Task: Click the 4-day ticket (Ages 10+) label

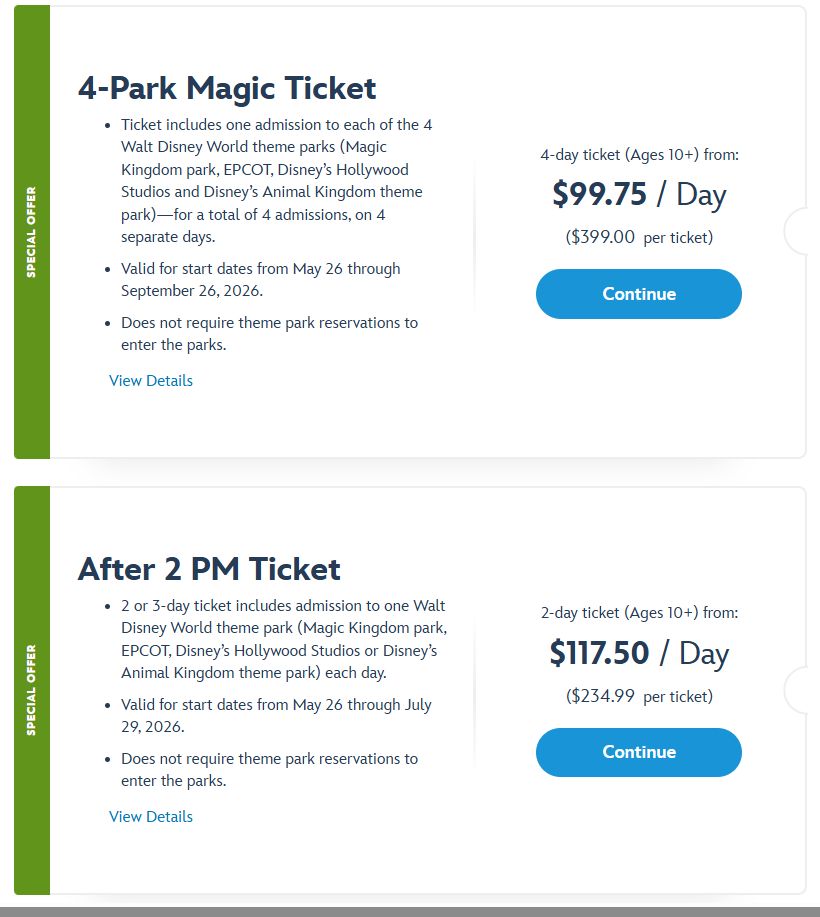Action: click(x=639, y=154)
